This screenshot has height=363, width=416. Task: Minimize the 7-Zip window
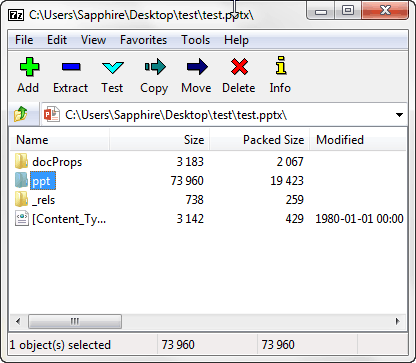click(x=321, y=11)
